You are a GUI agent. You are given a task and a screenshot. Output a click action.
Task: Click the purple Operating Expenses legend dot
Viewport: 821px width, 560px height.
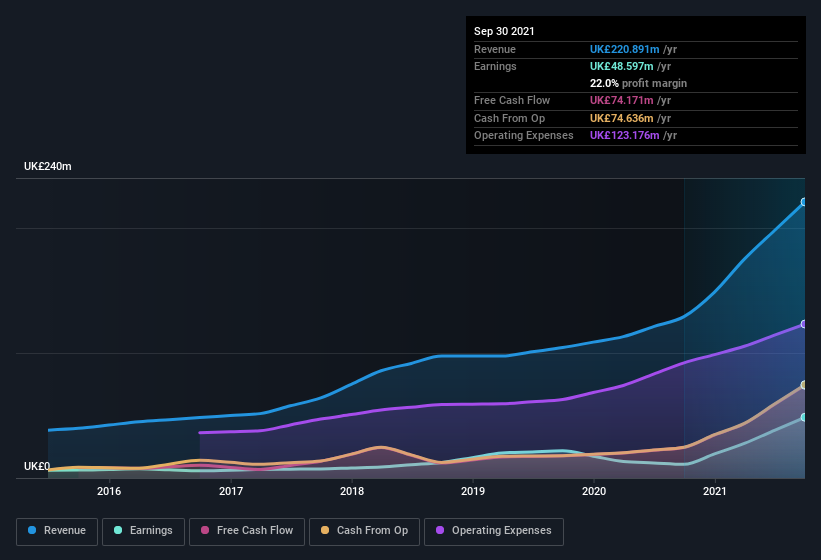pos(441,530)
